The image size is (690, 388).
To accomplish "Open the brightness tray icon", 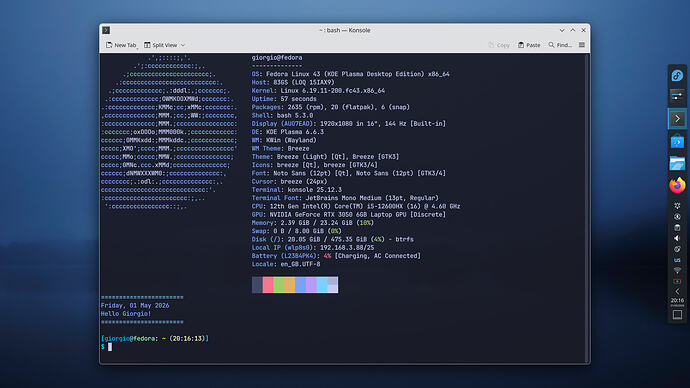I will (677, 206).
